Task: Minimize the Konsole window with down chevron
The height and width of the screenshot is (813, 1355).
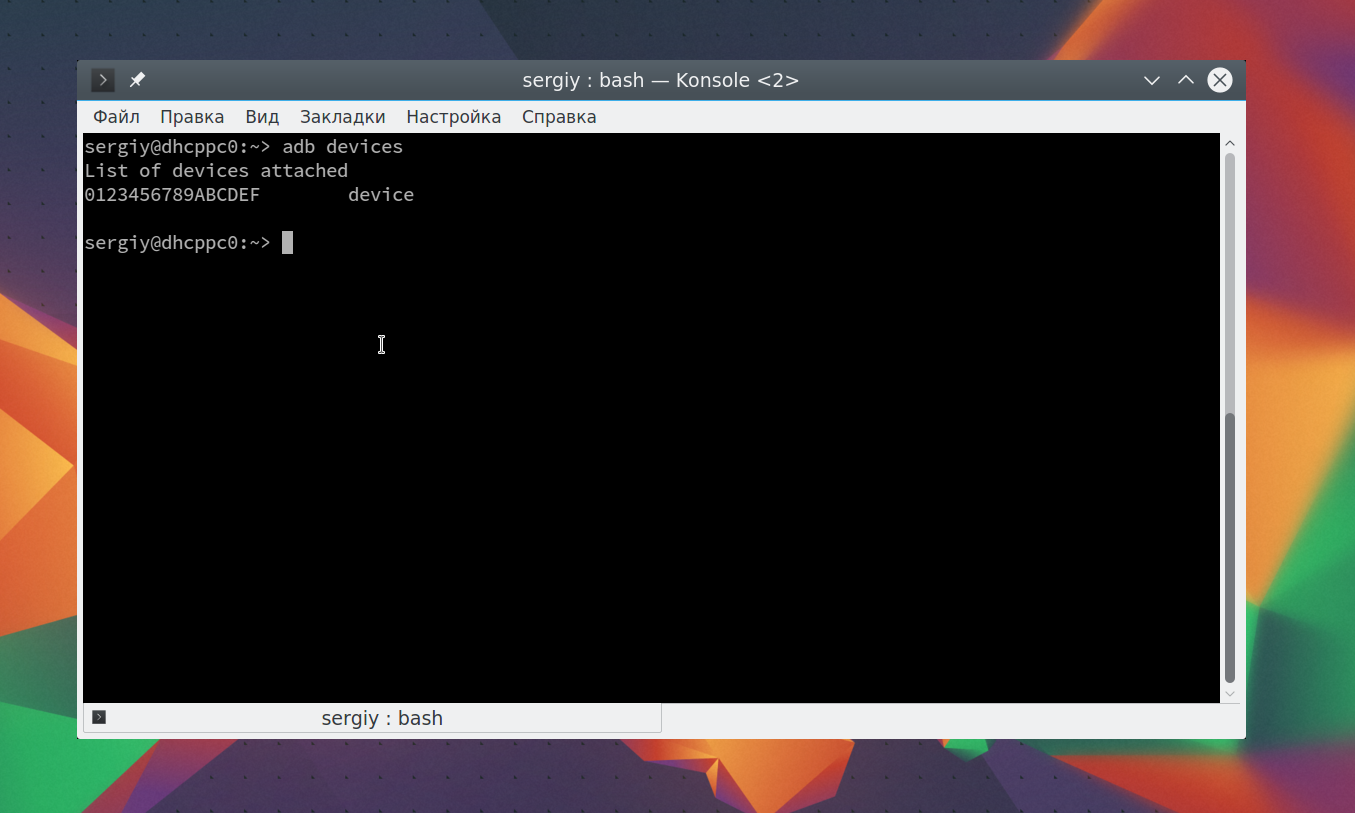Action: (1152, 80)
